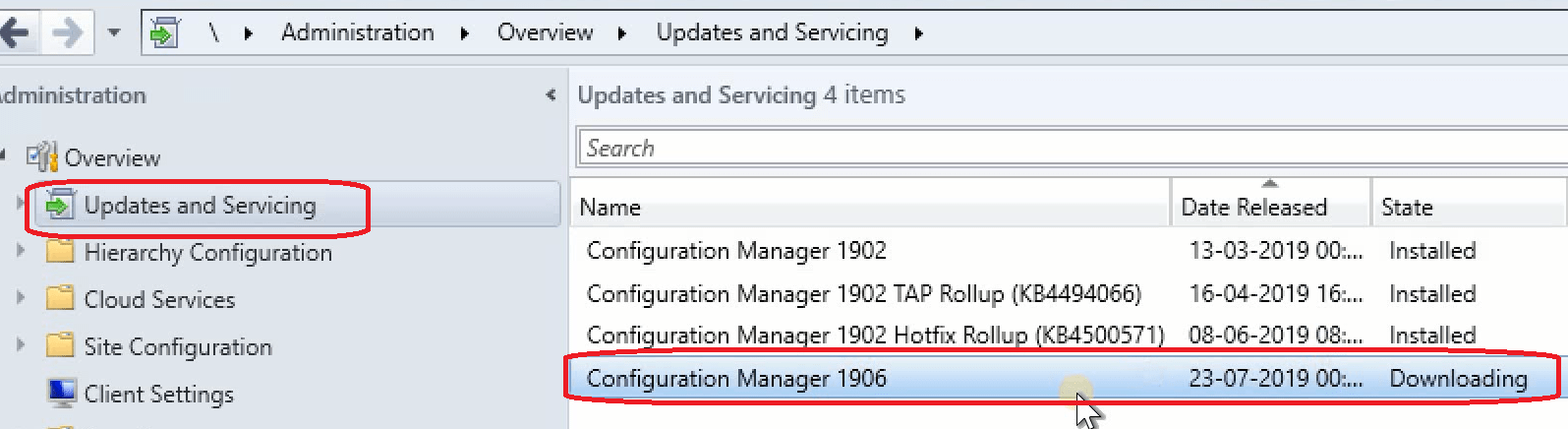
Task: Select the Overview node in the tree
Action: coord(112,157)
